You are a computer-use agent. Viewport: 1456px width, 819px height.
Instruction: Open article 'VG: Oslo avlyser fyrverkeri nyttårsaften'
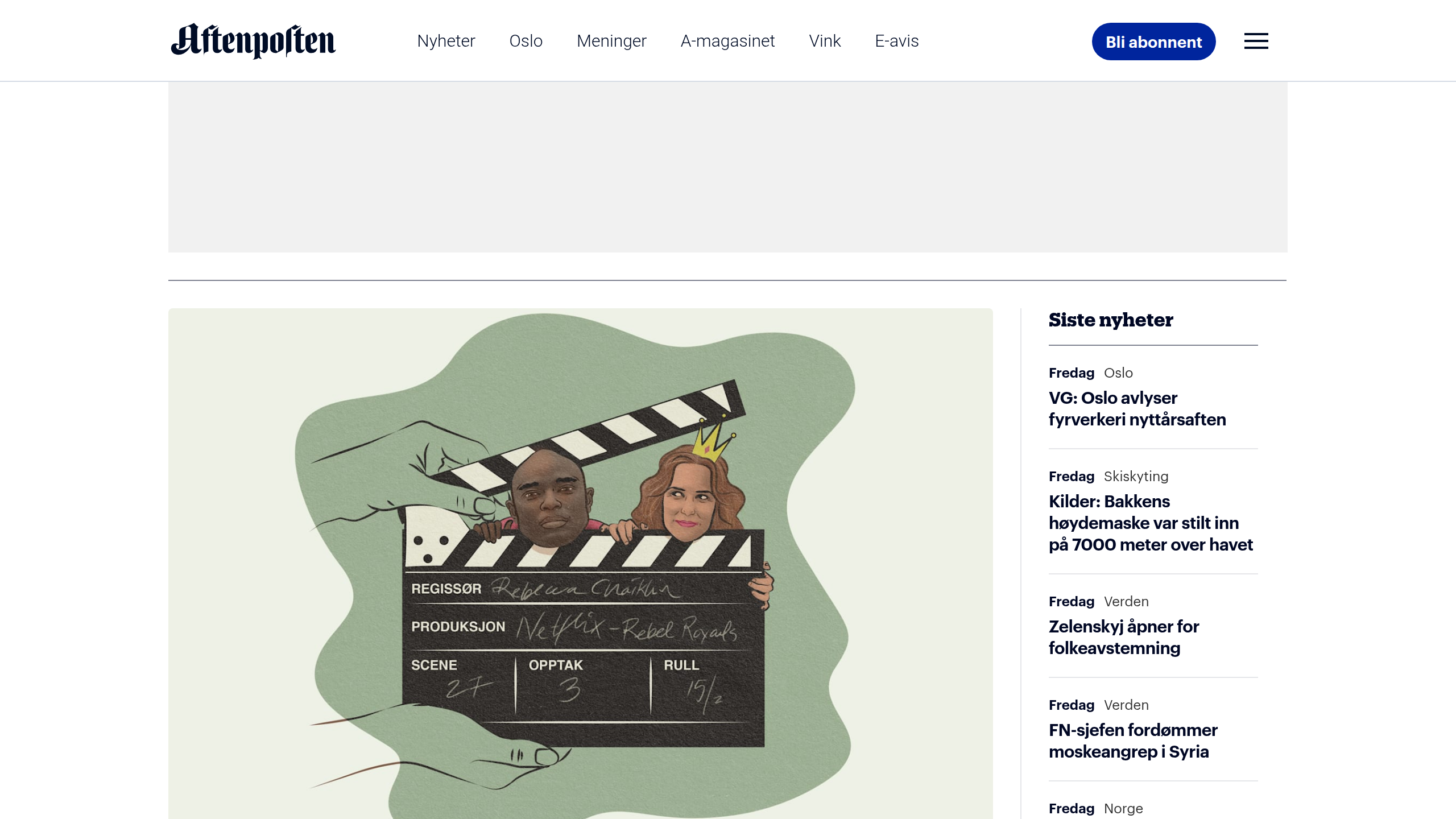click(x=1138, y=408)
